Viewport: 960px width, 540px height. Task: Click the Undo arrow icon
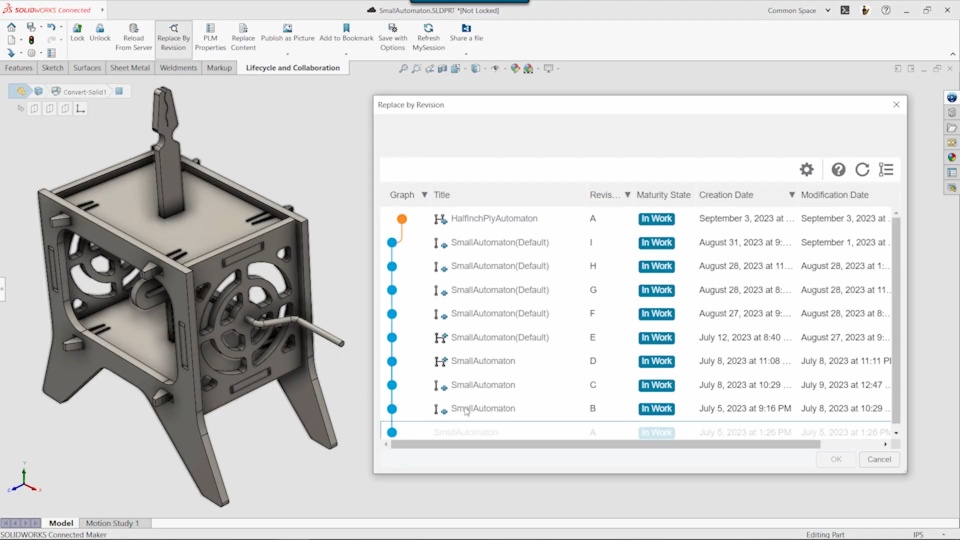tap(51, 28)
